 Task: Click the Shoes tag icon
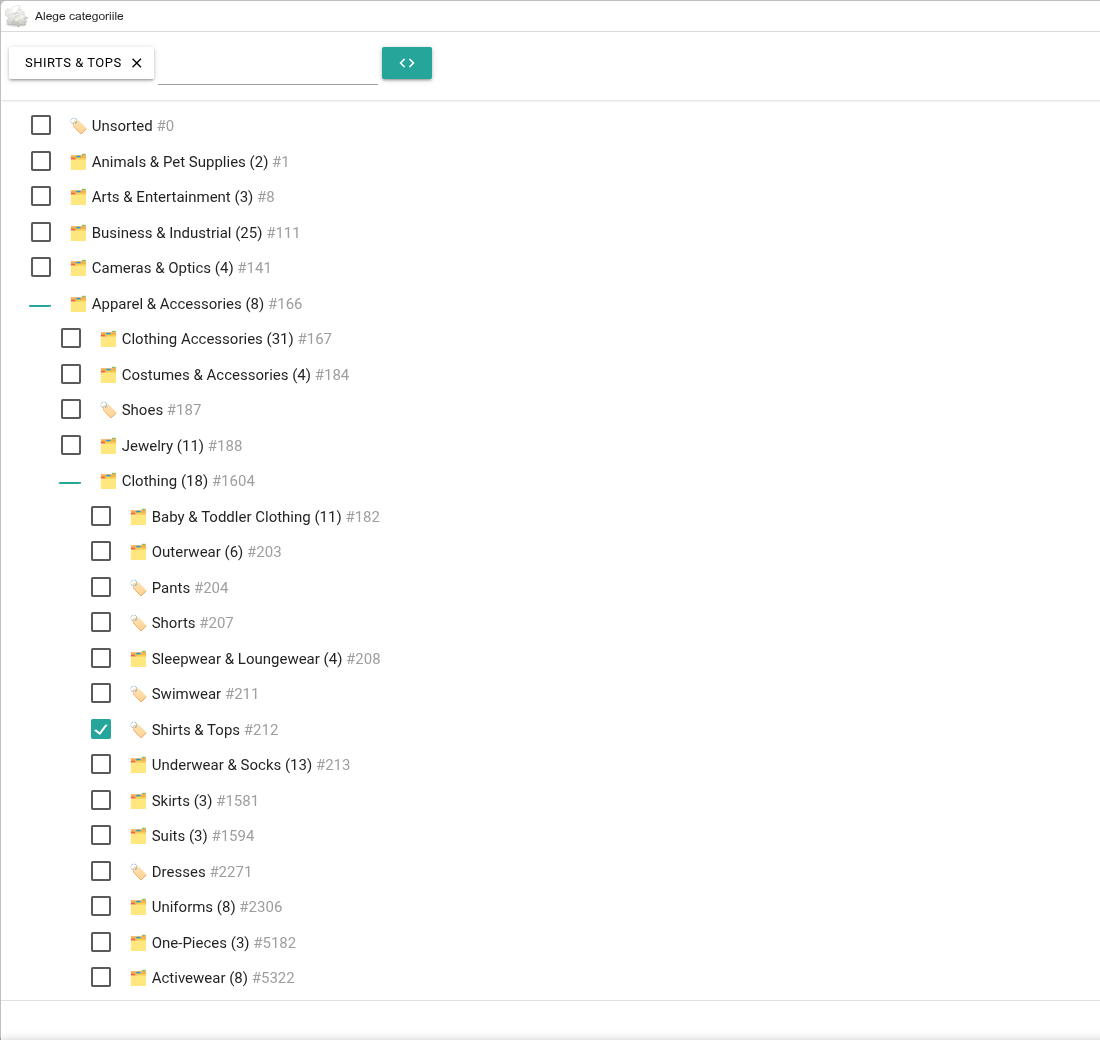click(x=108, y=410)
